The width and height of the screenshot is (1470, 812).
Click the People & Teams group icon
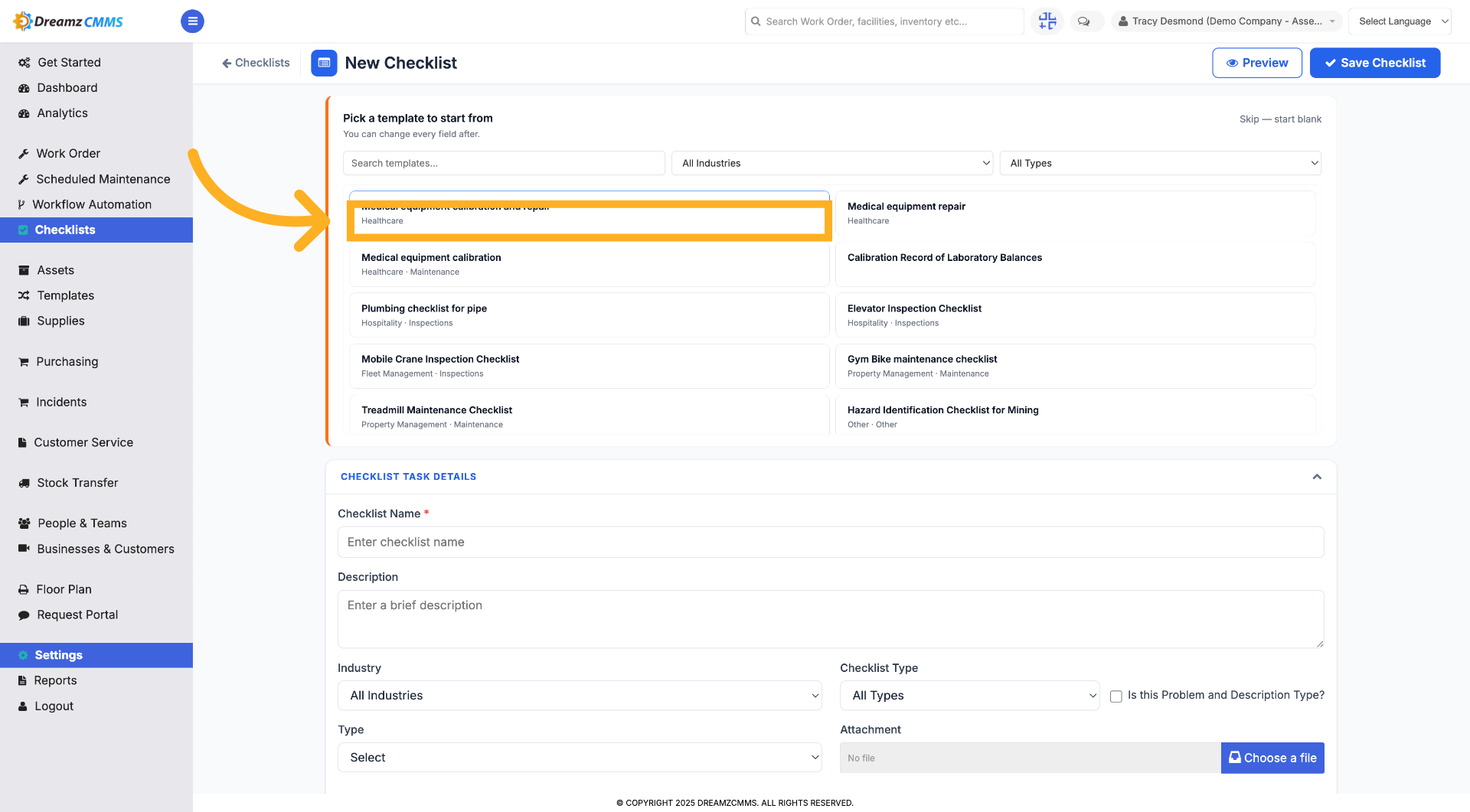pos(24,523)
